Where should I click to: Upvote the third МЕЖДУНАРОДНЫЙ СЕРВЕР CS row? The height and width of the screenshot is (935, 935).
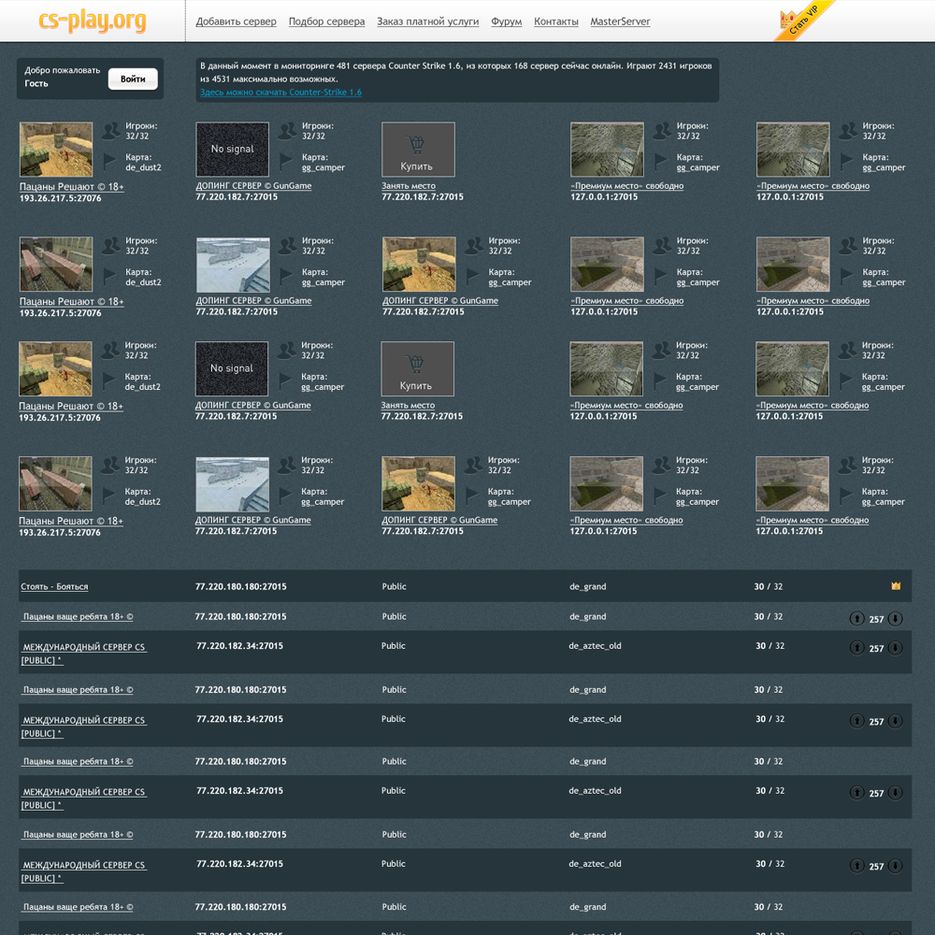[x=857, y=792]
